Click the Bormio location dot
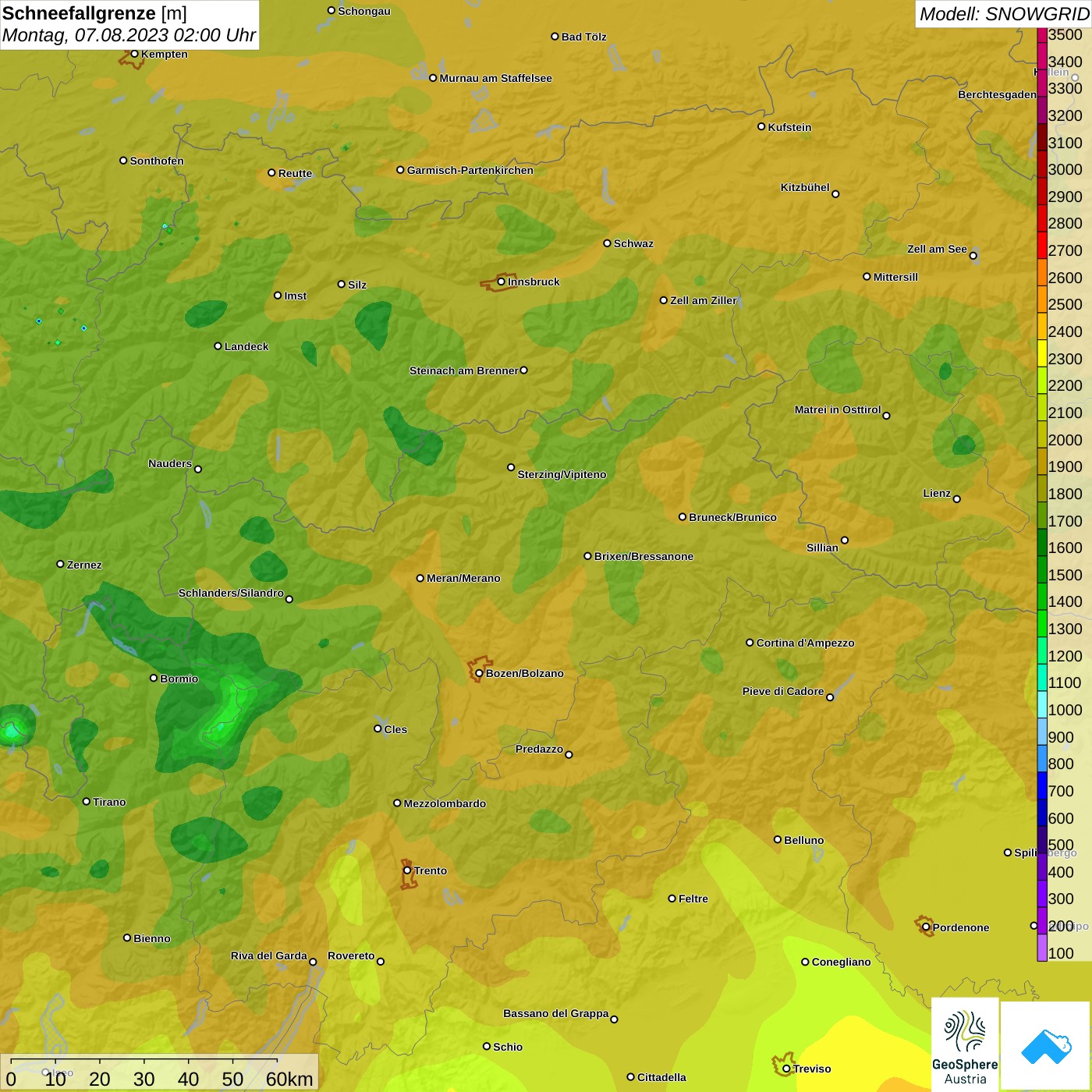Image resolution: width=1092 pixels, height=1092 pixels. (x=154, y=678)
